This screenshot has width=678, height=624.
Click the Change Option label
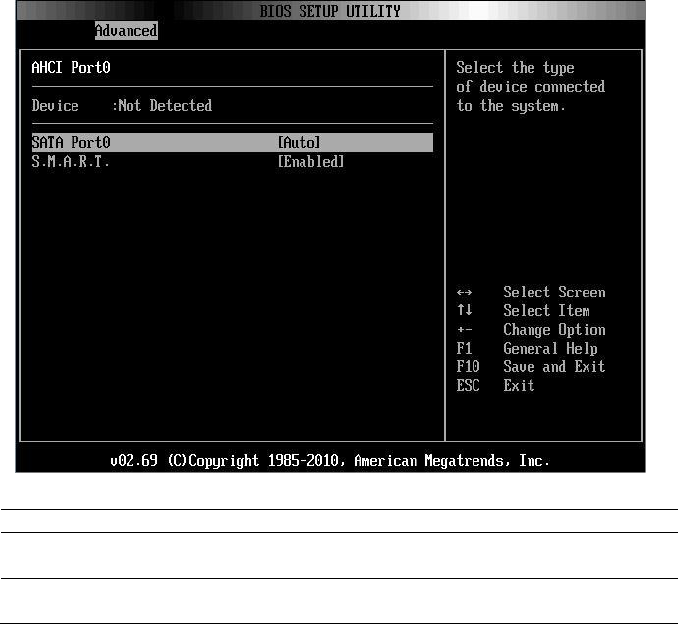pyautogui.click(x=554, y=330)
